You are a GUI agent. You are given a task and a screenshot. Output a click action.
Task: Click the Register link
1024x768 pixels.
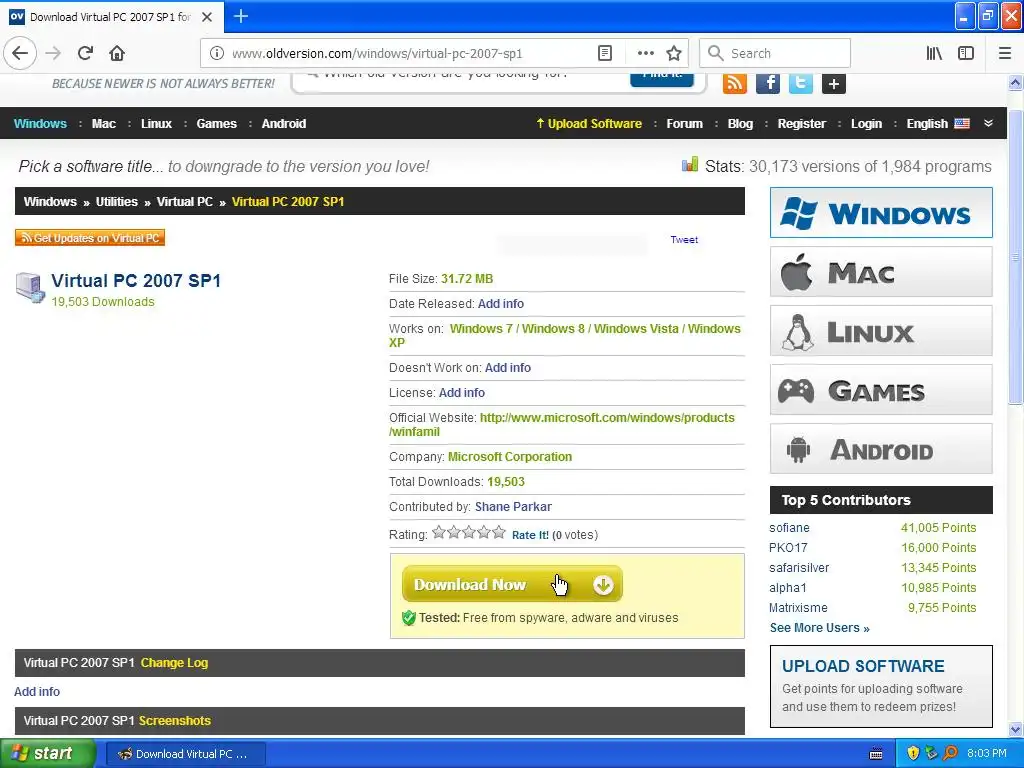click(x=801, y=123)
